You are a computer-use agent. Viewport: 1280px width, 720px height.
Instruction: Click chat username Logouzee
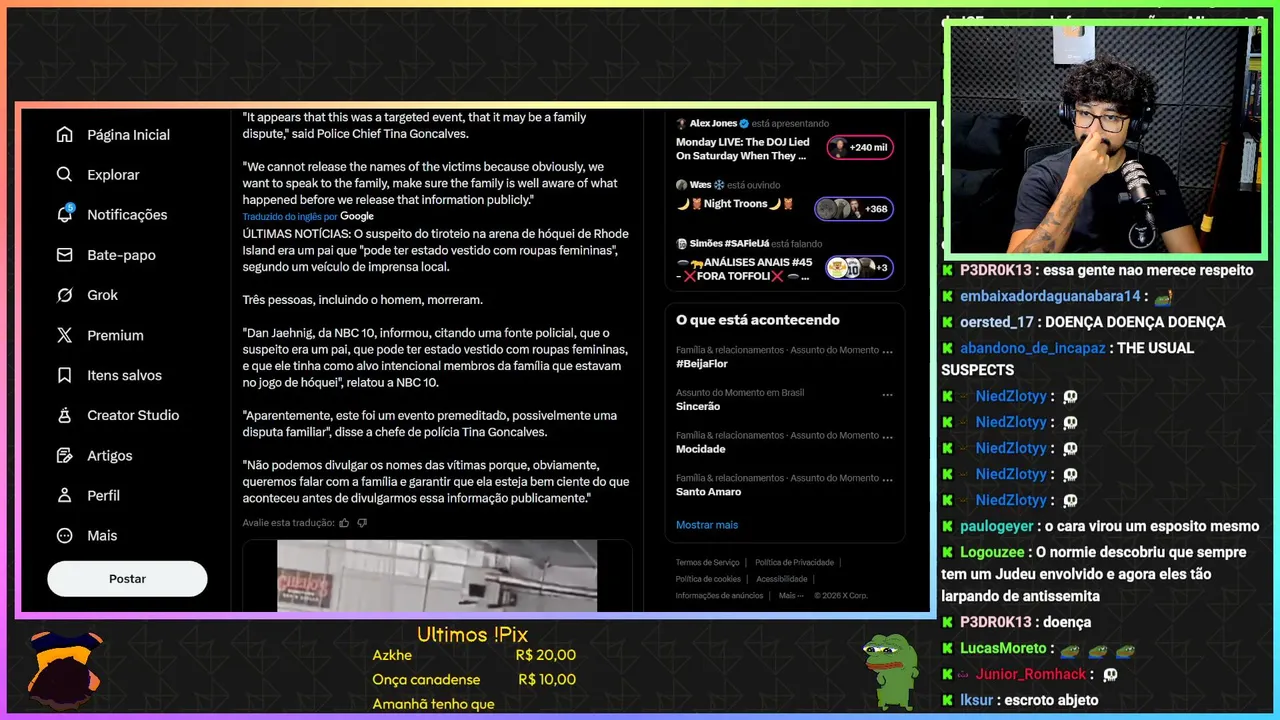coord(992,552)
